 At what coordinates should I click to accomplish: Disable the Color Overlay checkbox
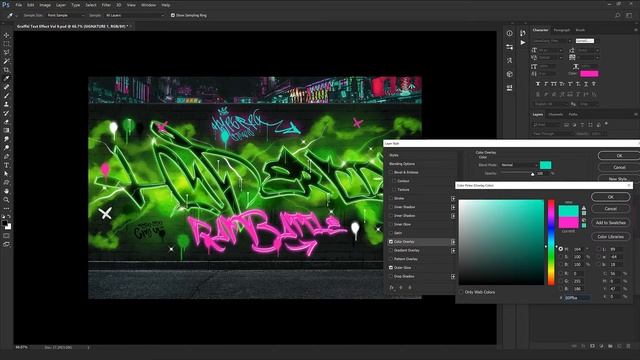point(391,242)
